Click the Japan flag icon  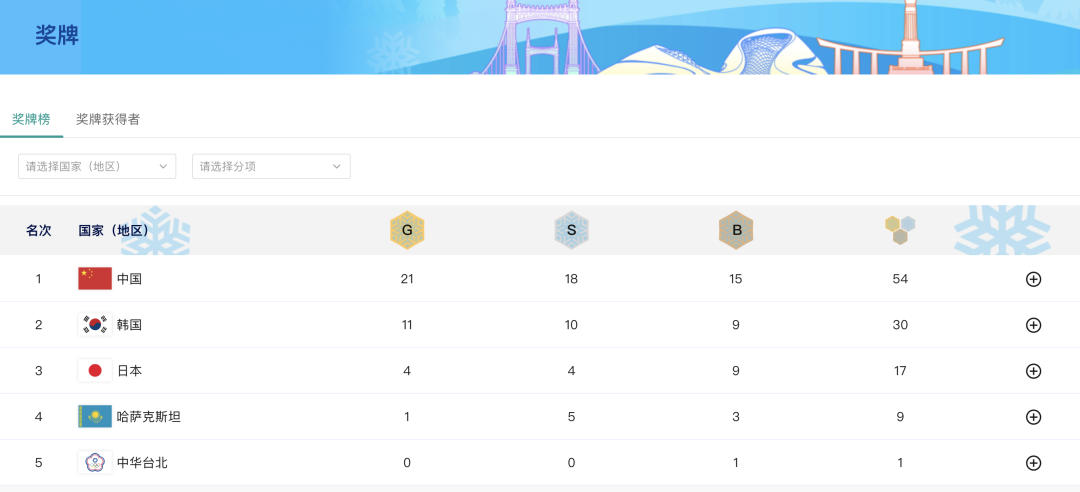tap(95, 371)
